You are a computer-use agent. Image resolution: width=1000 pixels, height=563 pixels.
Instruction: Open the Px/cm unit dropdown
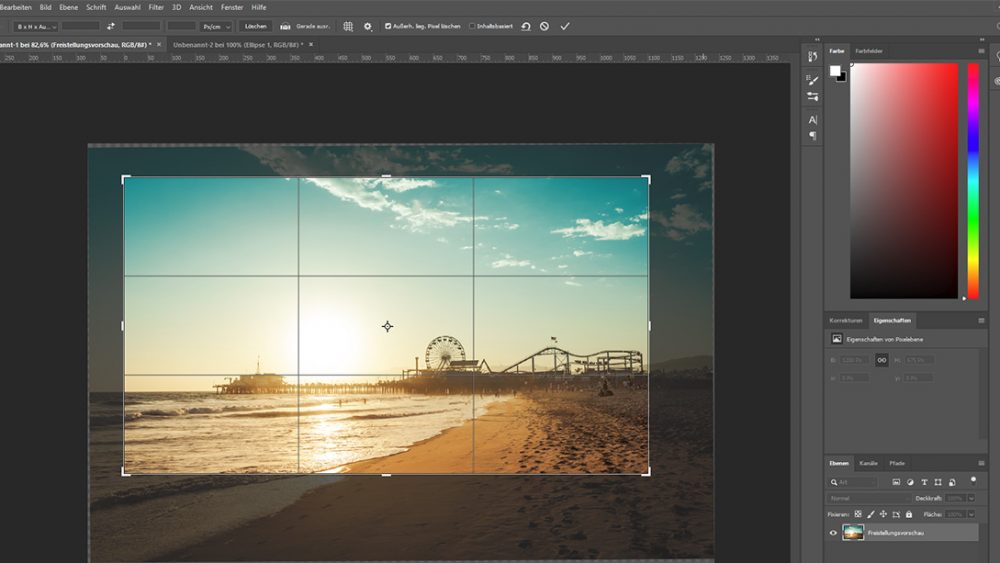[x=216, y=26]
